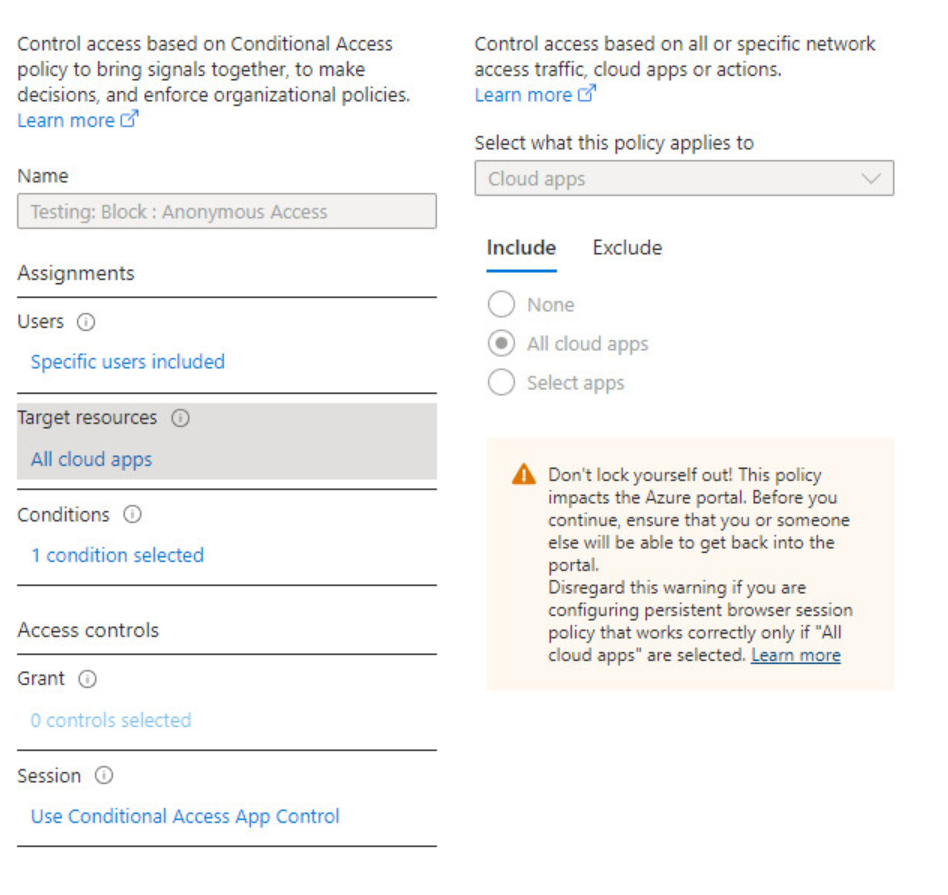Viewport: 948px width, 895px height.
Task: Open Use Conditional Access App Control
Action: [x=185, y=816]
